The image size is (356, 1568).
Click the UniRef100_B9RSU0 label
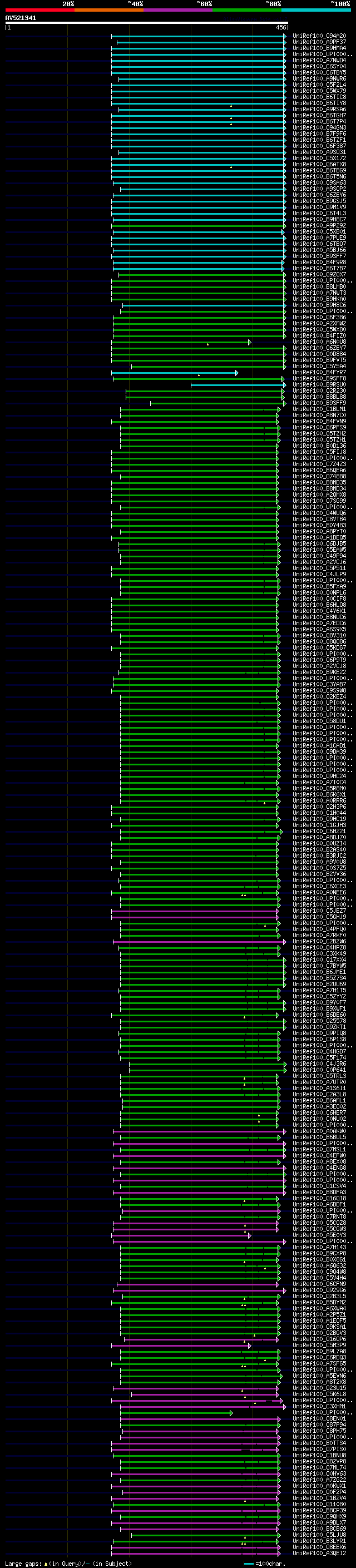click(x=319, y=385)
